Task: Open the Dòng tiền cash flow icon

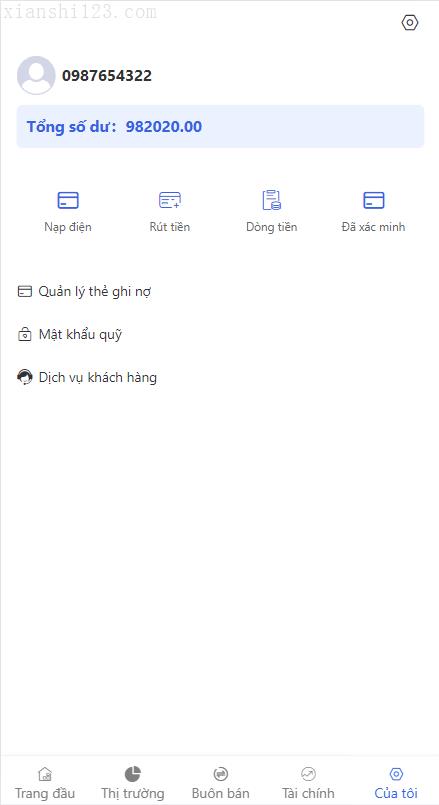Action: point(272,200)
